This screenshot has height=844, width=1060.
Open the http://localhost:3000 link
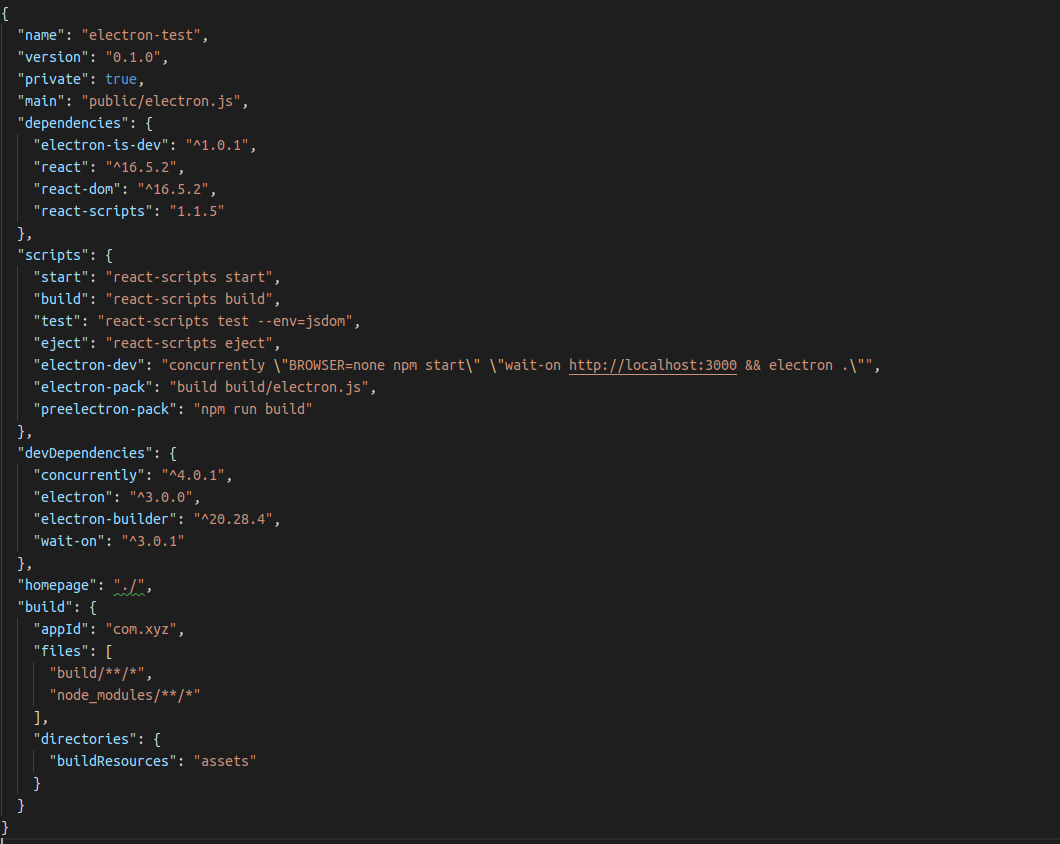(652, 364)
